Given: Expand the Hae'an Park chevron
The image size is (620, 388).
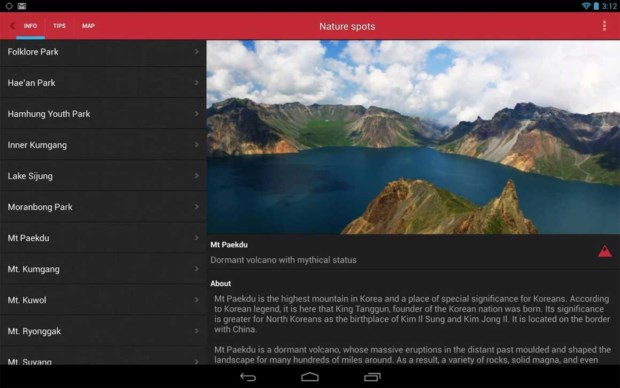Looking at the screenshot, I should click(197, 83).
